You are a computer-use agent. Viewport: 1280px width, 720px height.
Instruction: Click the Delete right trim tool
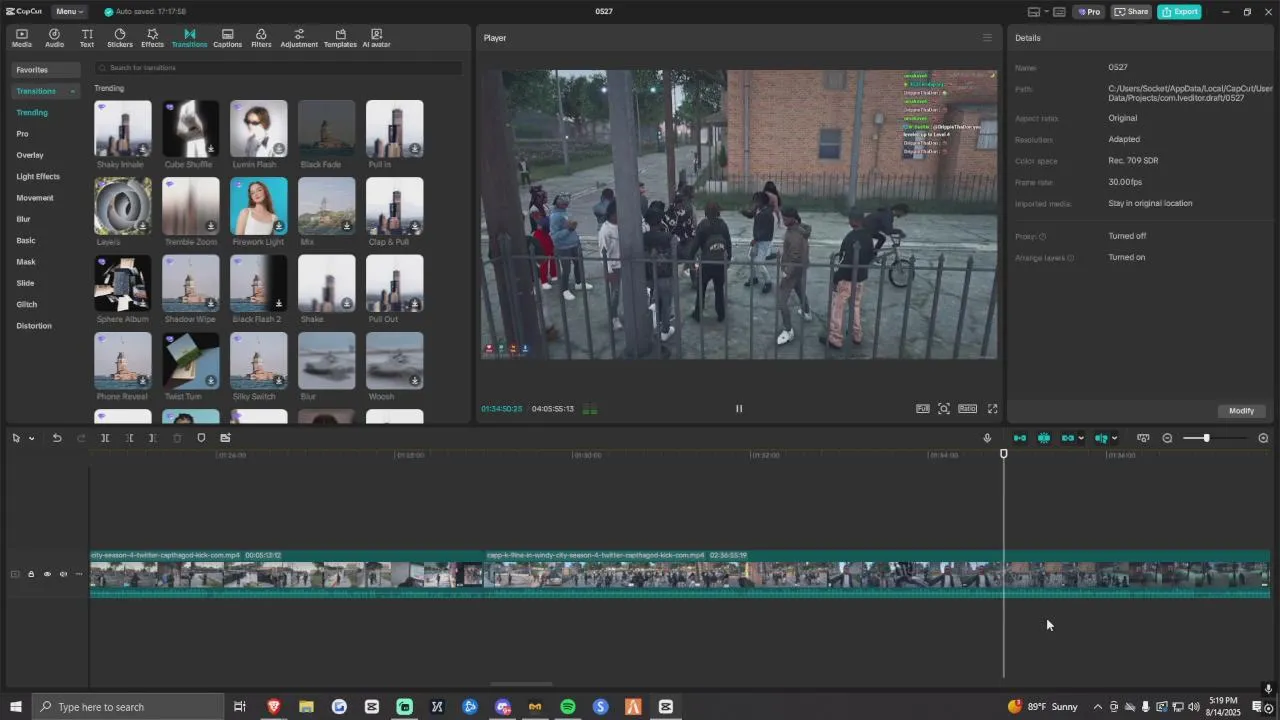[x=152, y=438]
